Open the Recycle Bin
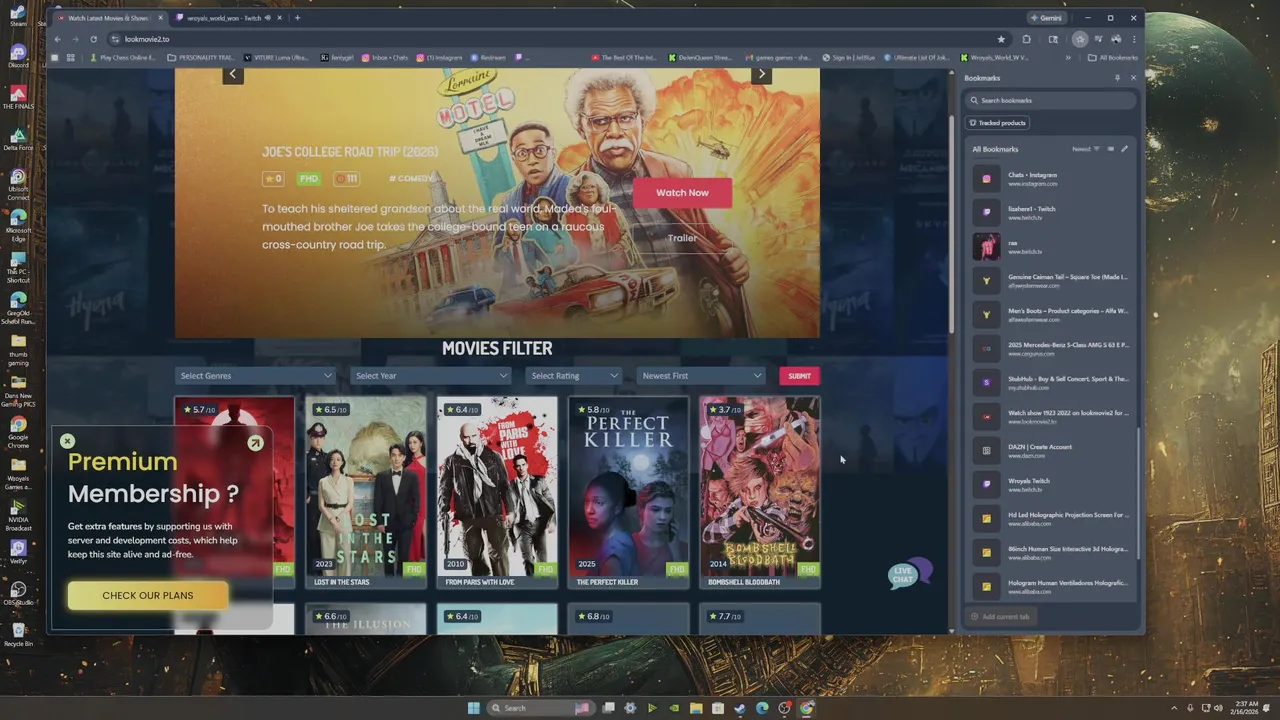Image resolution: width=1280 pixels, height=720 pixels. coord(18,634)
